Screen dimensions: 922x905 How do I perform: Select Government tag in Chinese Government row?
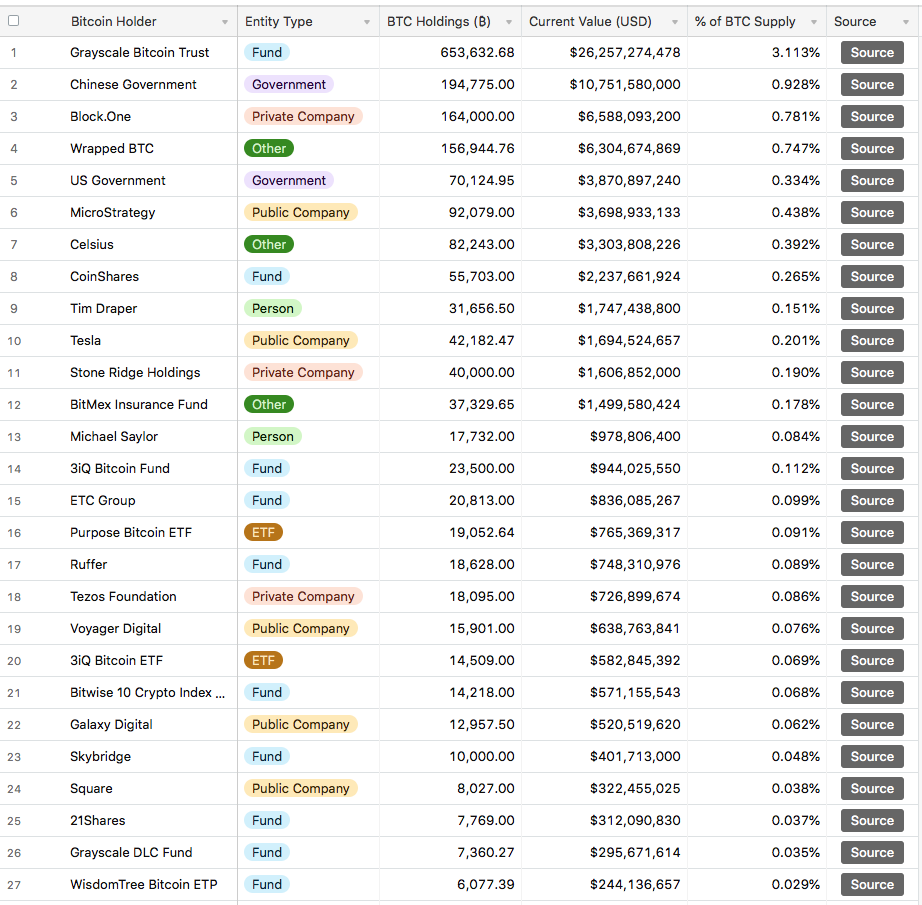(289, 85)
